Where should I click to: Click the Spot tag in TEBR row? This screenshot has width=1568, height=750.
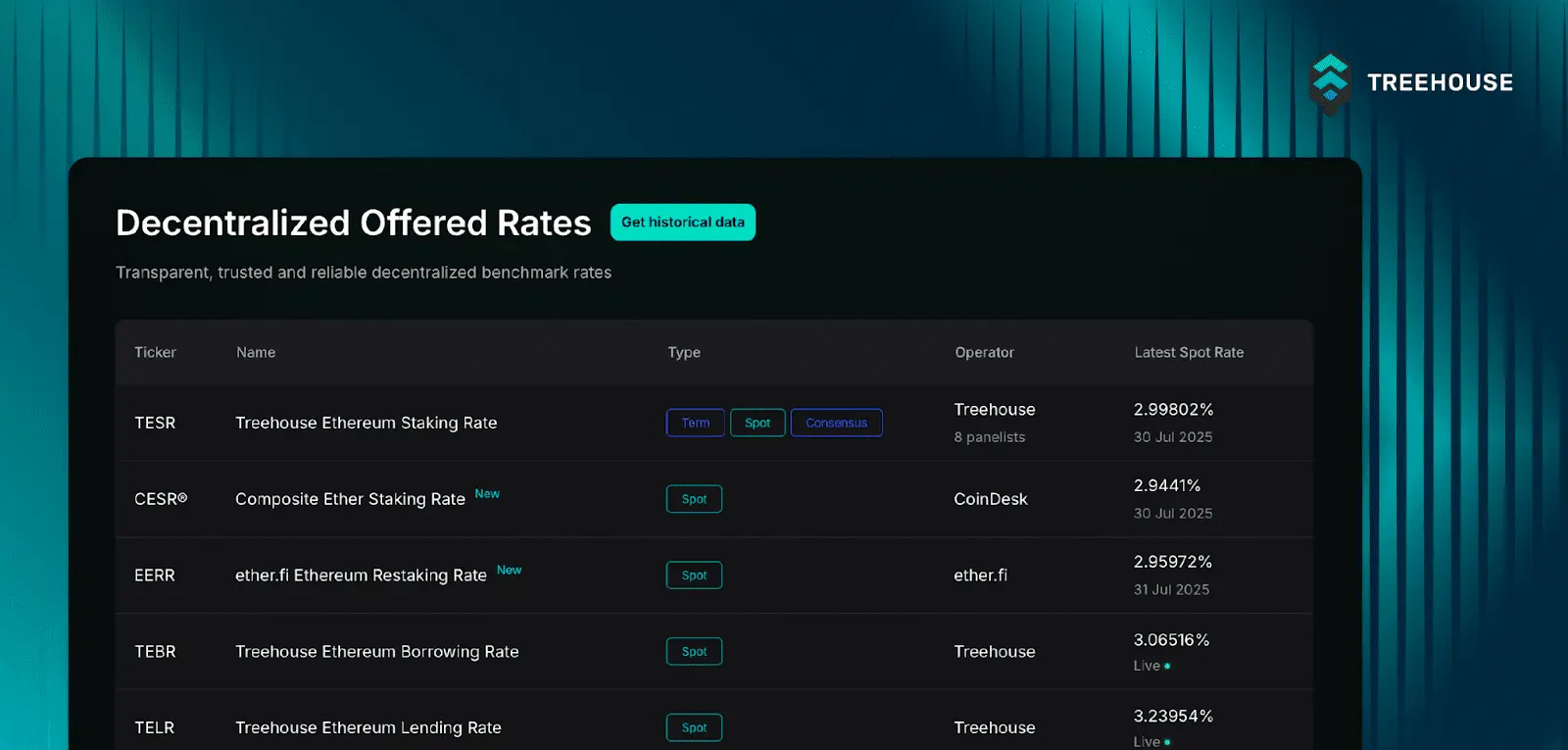(694, 652)
